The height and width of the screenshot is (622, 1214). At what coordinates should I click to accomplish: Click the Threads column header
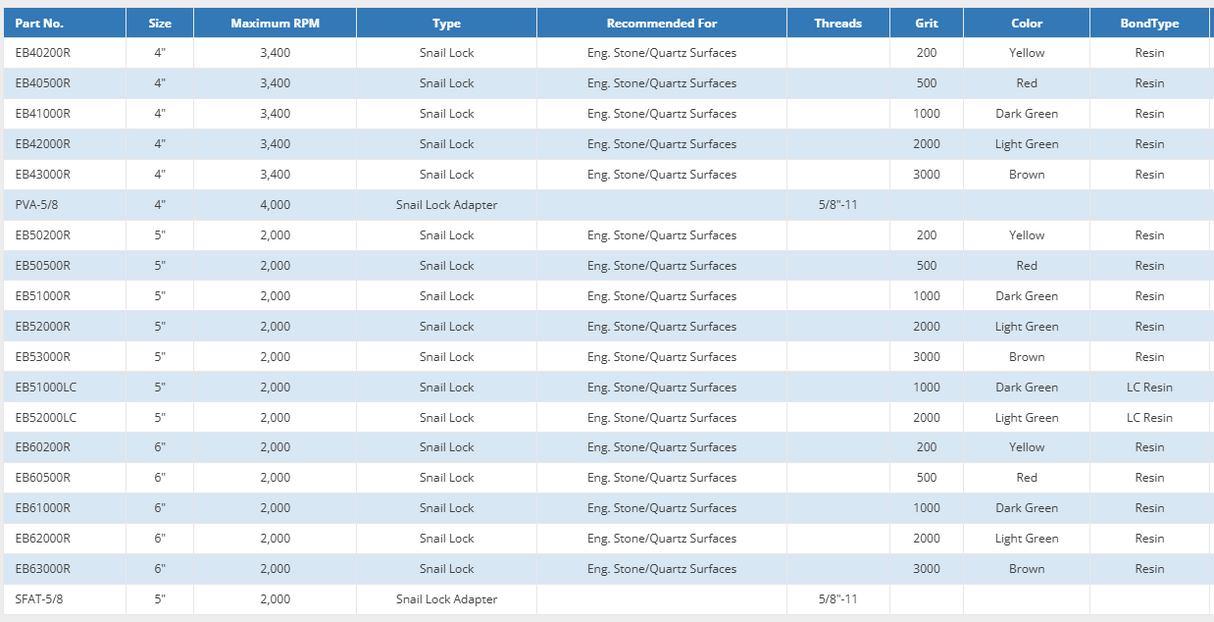[837, 23]
